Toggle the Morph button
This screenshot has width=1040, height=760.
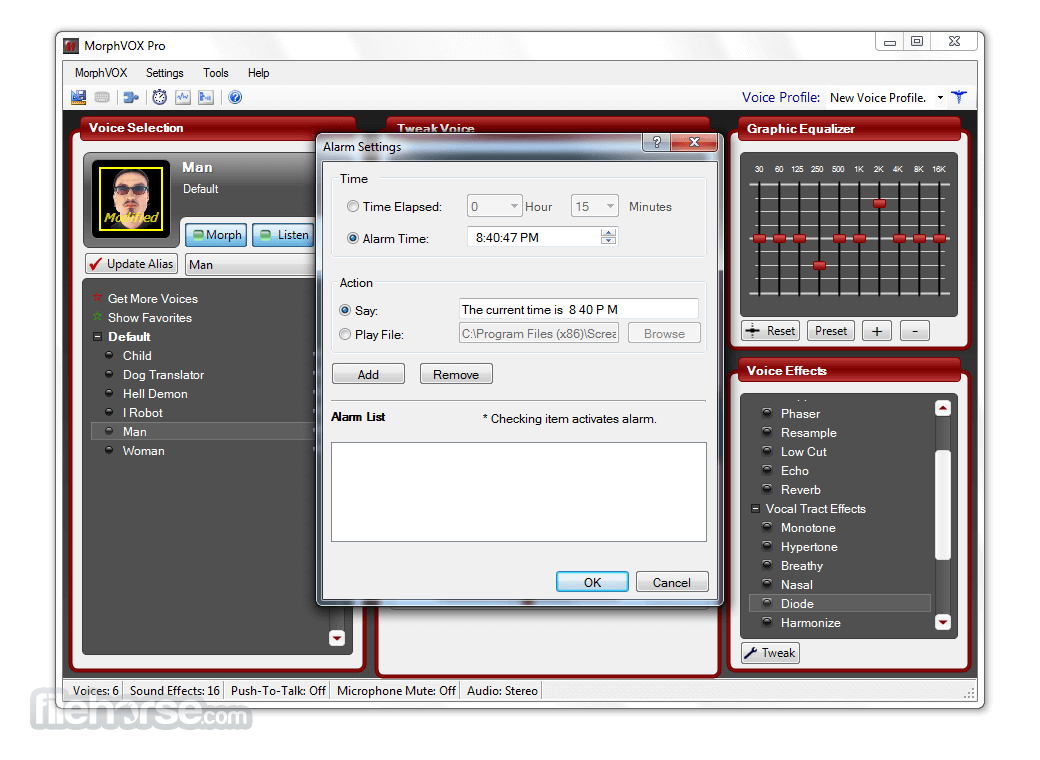point(216,235)
